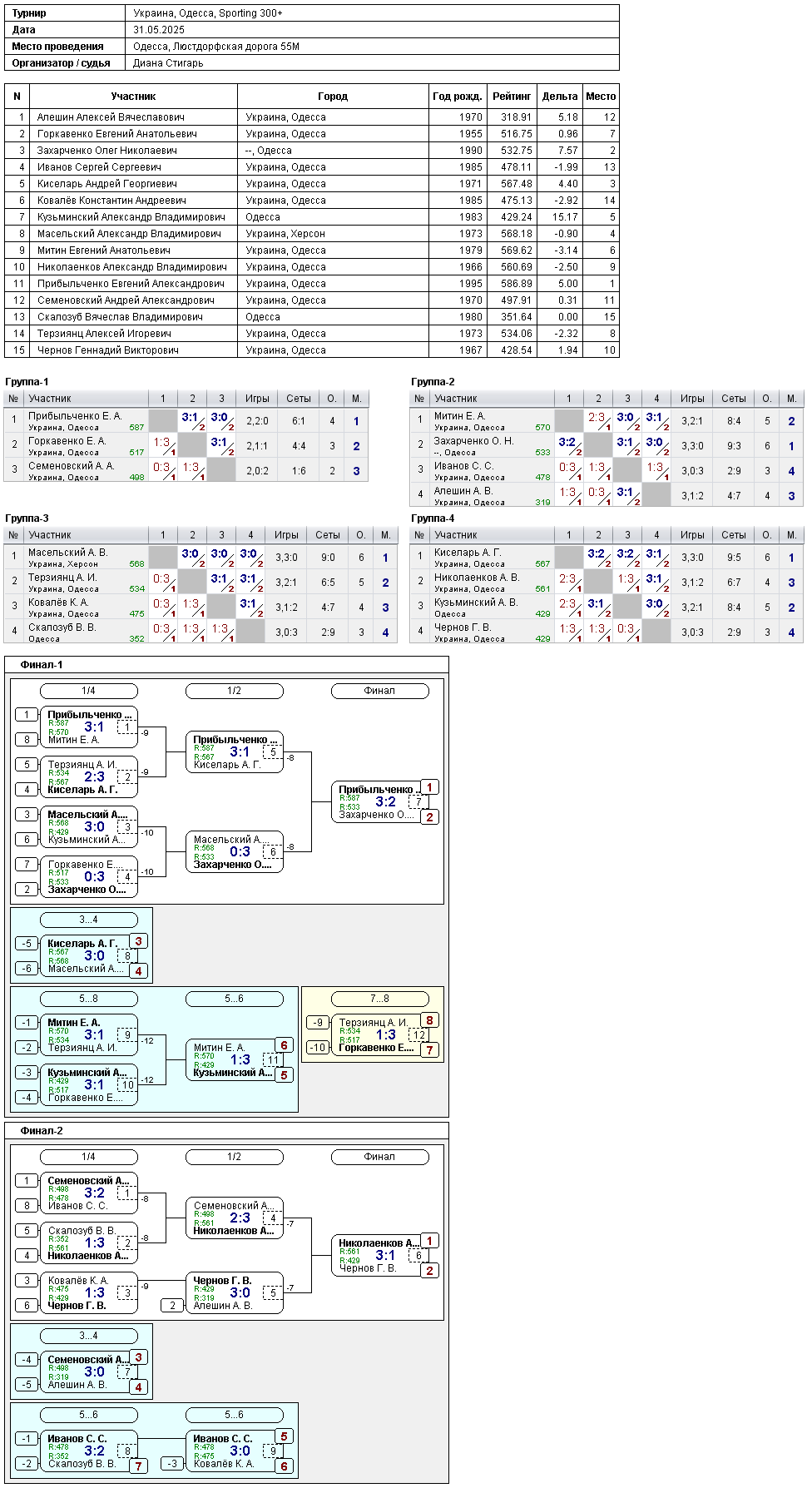Click the 'Группа-3' heading
Screen dimensions: 812x1488
coord(27,518)
